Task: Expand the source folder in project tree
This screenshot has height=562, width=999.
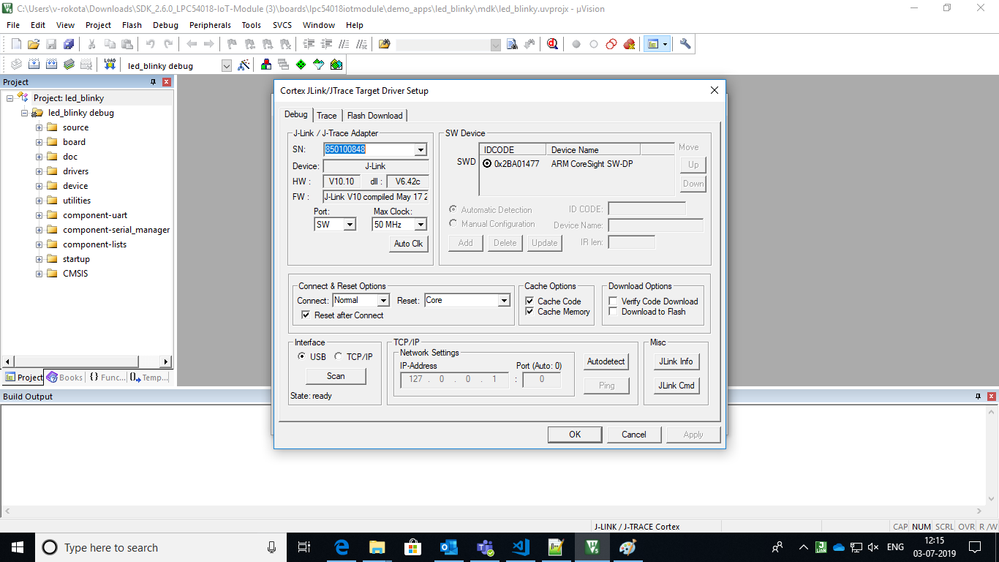Action: [39, 127]
